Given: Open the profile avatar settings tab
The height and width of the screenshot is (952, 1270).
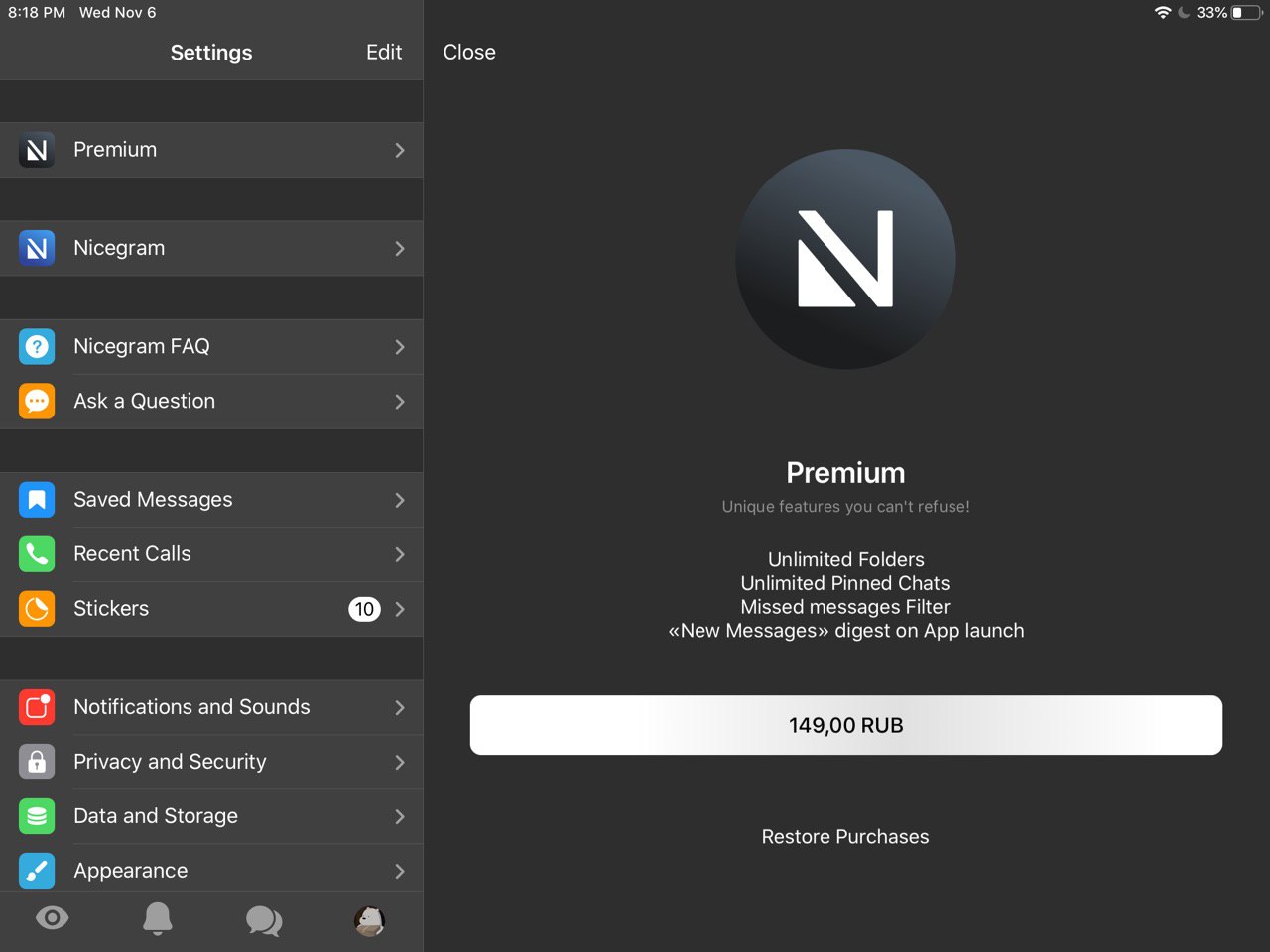Looking at the screenshot, I should [369, 920].
